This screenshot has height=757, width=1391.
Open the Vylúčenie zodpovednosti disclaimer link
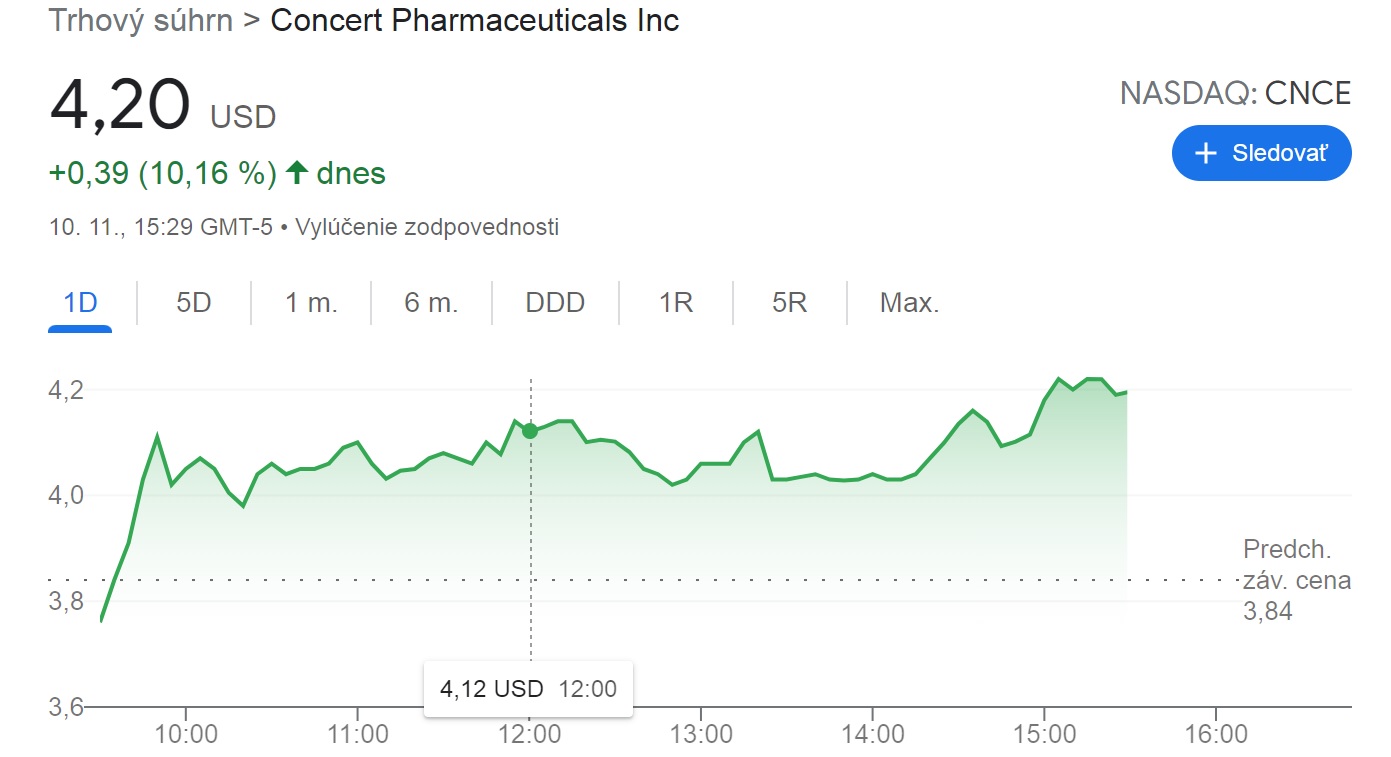pyautogui.click(x=427, y=227)
